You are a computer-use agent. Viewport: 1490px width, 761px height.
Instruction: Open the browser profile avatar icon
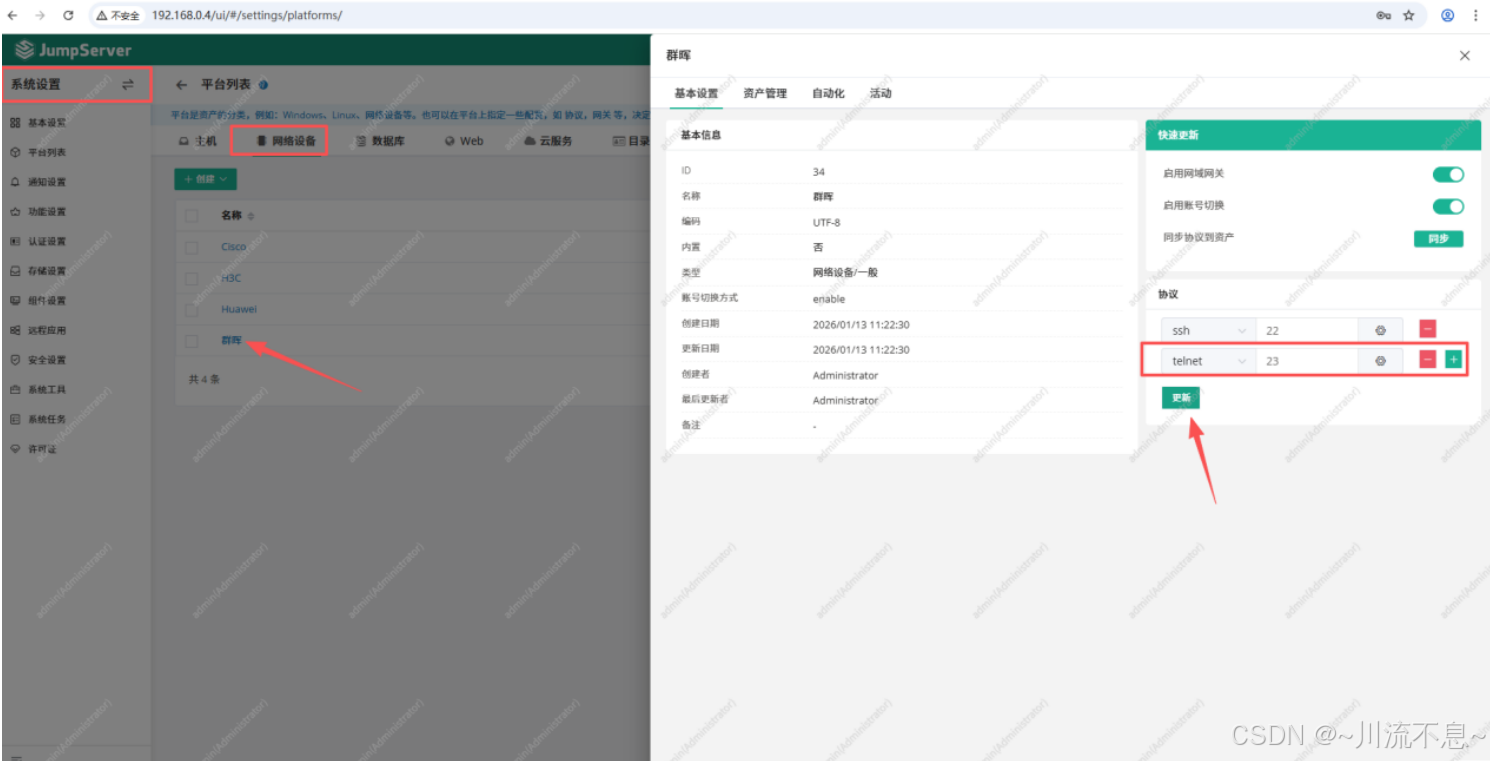coord(1447,15)
